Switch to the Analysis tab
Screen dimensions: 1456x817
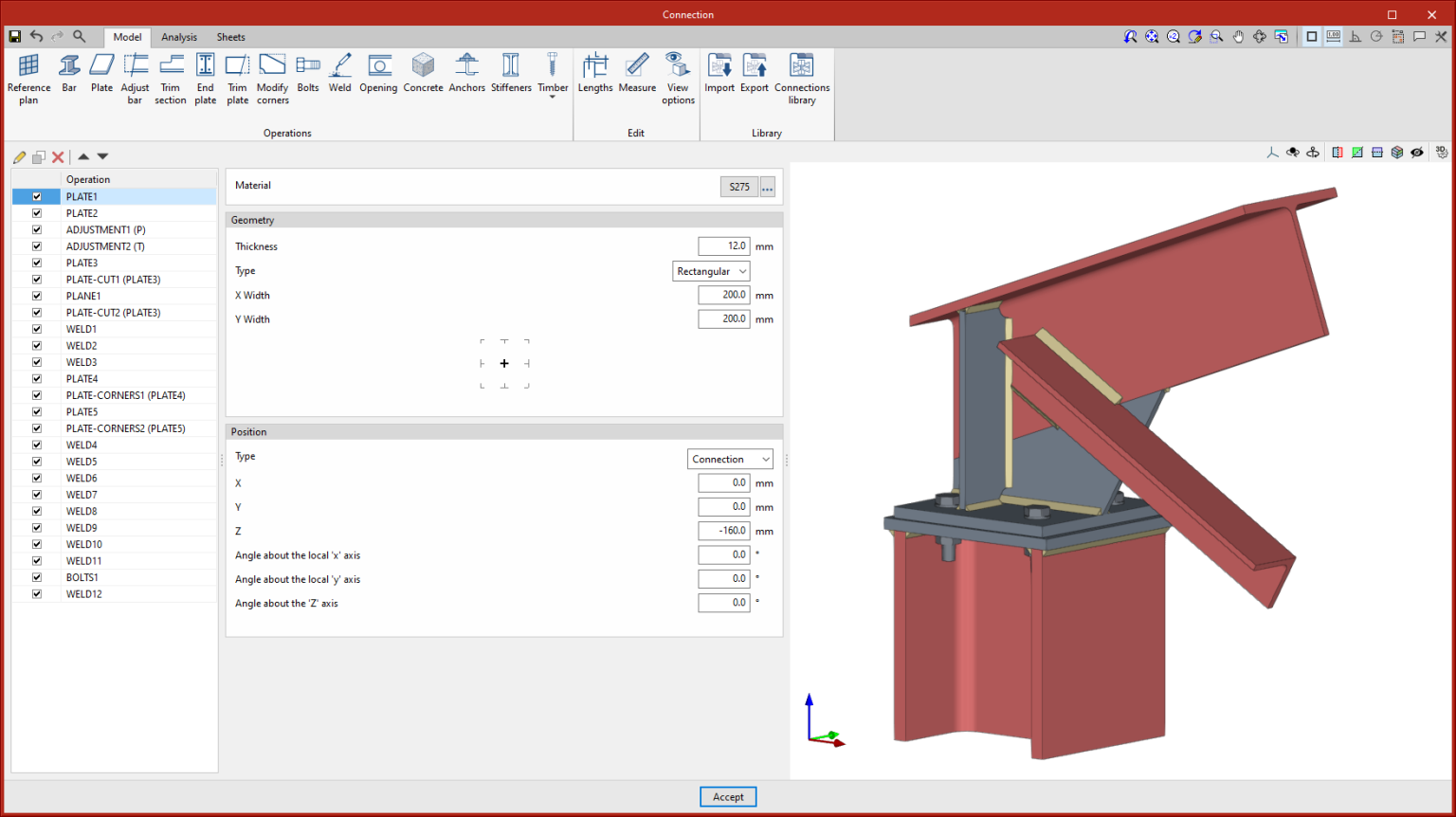click(x=179, y=37)
